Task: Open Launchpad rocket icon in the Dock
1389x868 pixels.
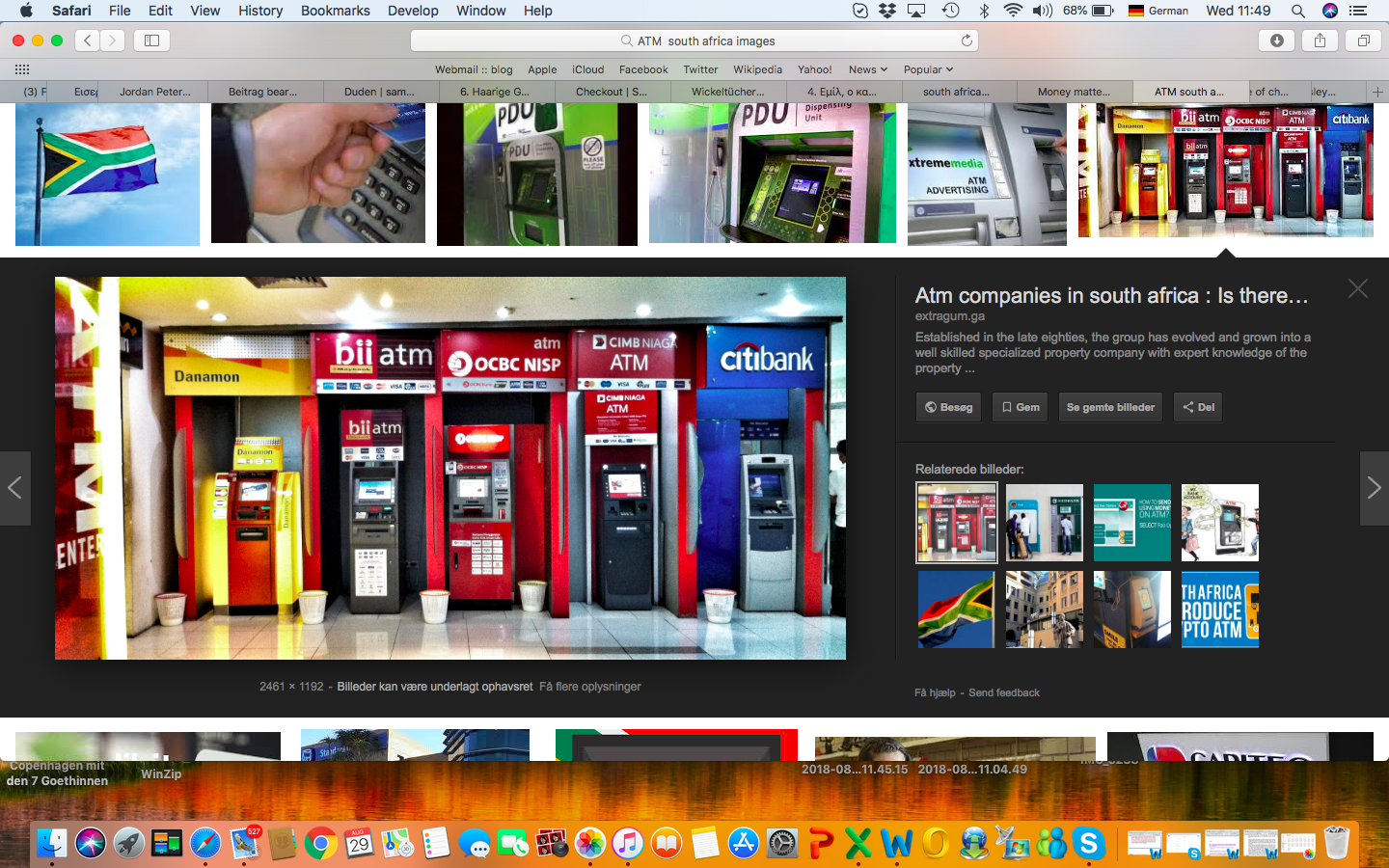Action: (x=128, y=844)
